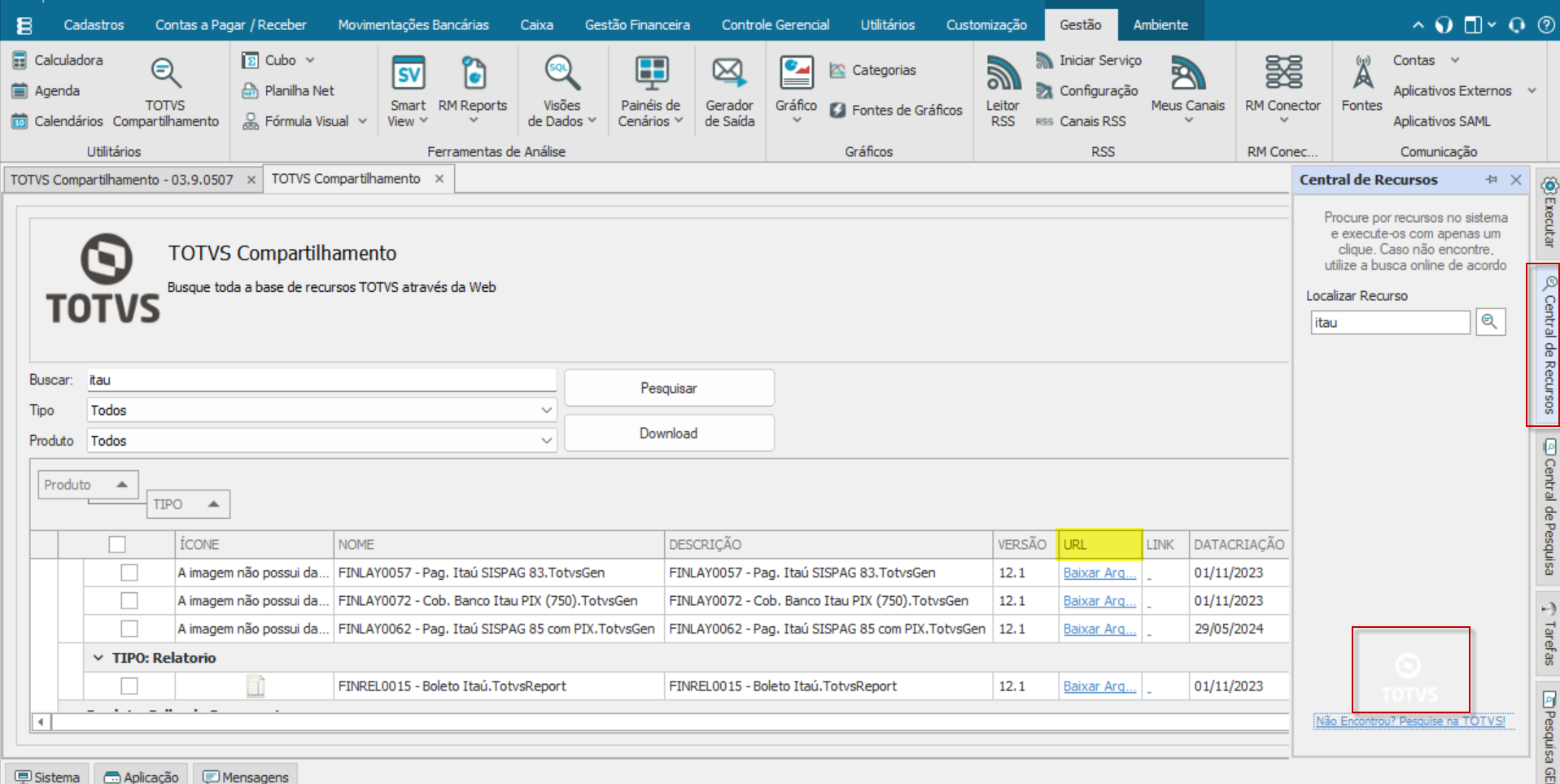
Task: Open Gerador de Saída
Action: coord(729,91)
